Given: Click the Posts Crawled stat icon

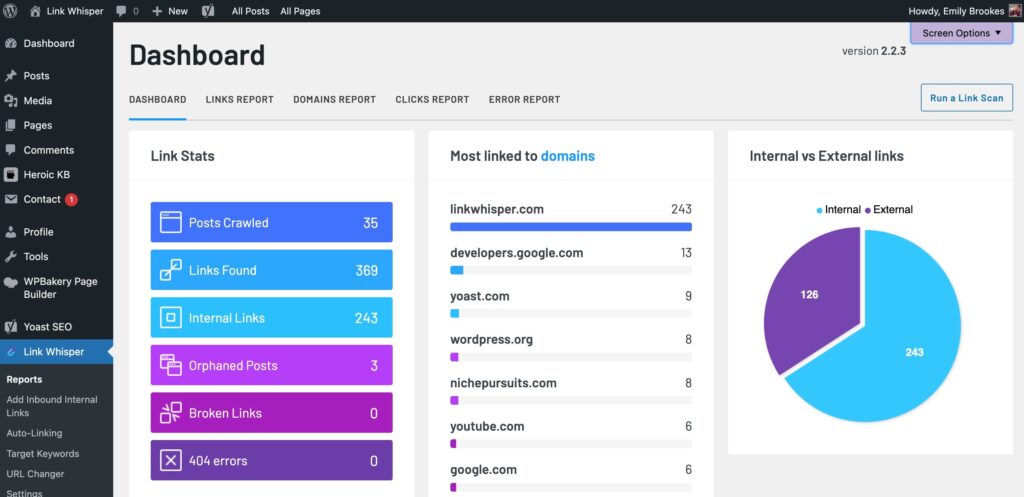Looking at the screenshot, I should [170, 222].
